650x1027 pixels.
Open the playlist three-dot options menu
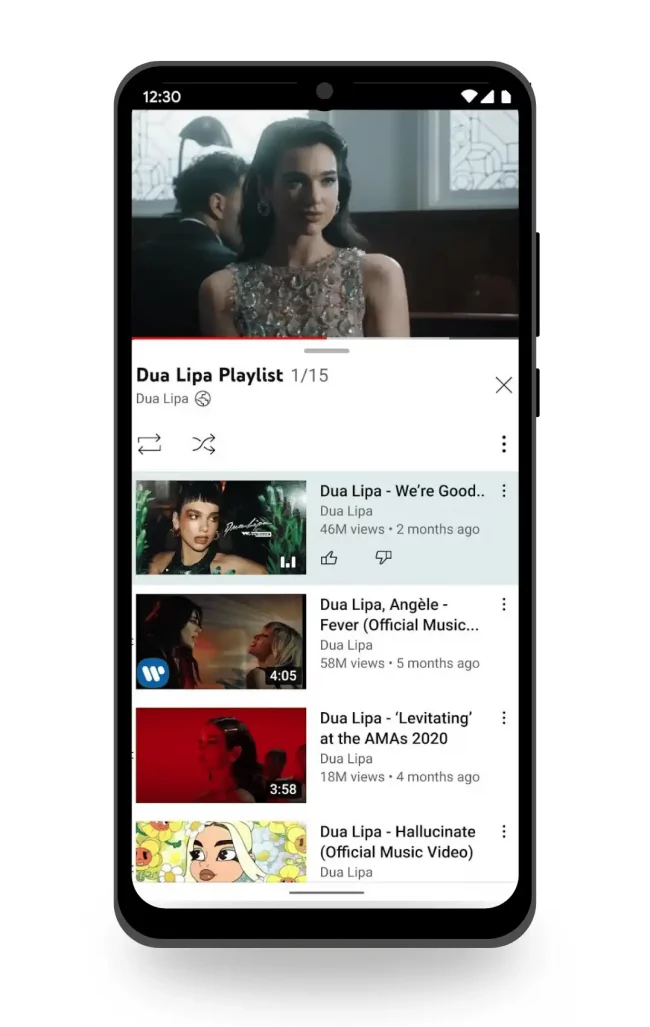pyautogui.click(x=504, y=444)
